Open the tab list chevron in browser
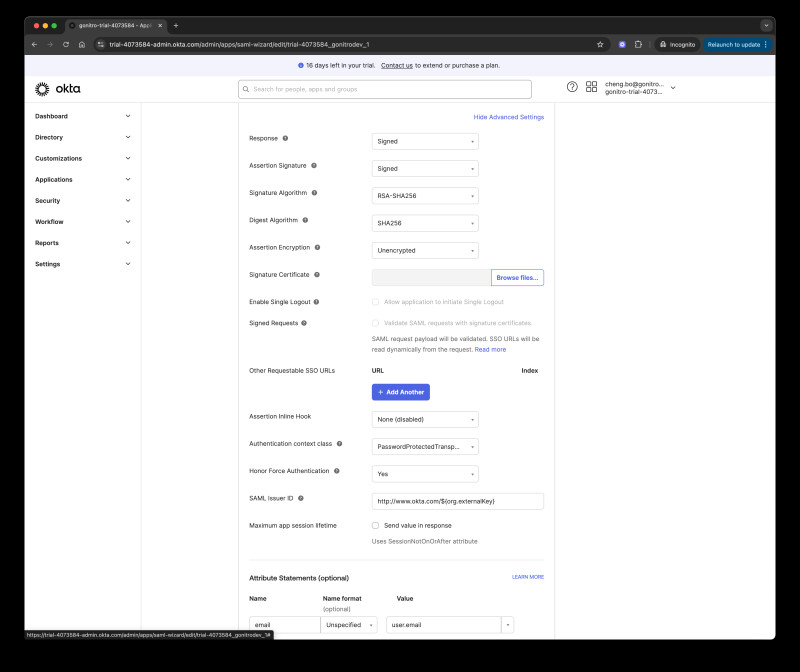This screenshot has width=800, height=672. coord(766,26)
